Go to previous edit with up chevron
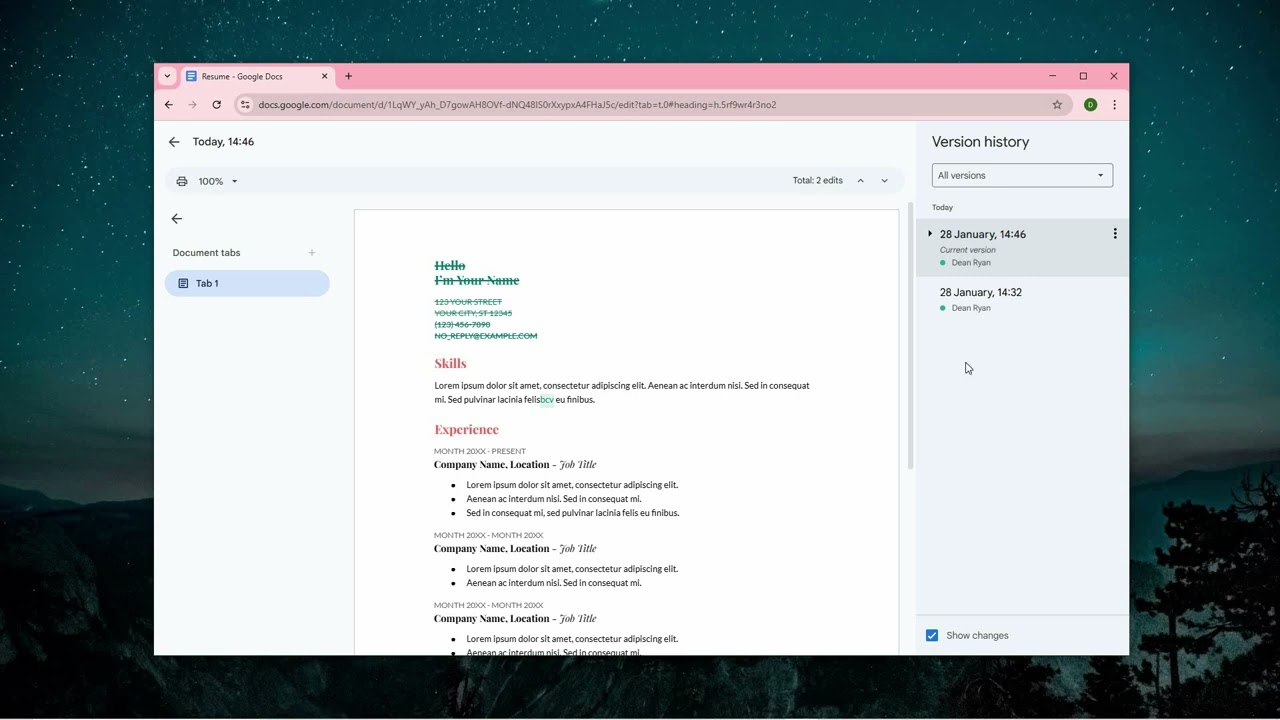Viewport: 1280px width, 720px height. point(860,181)
